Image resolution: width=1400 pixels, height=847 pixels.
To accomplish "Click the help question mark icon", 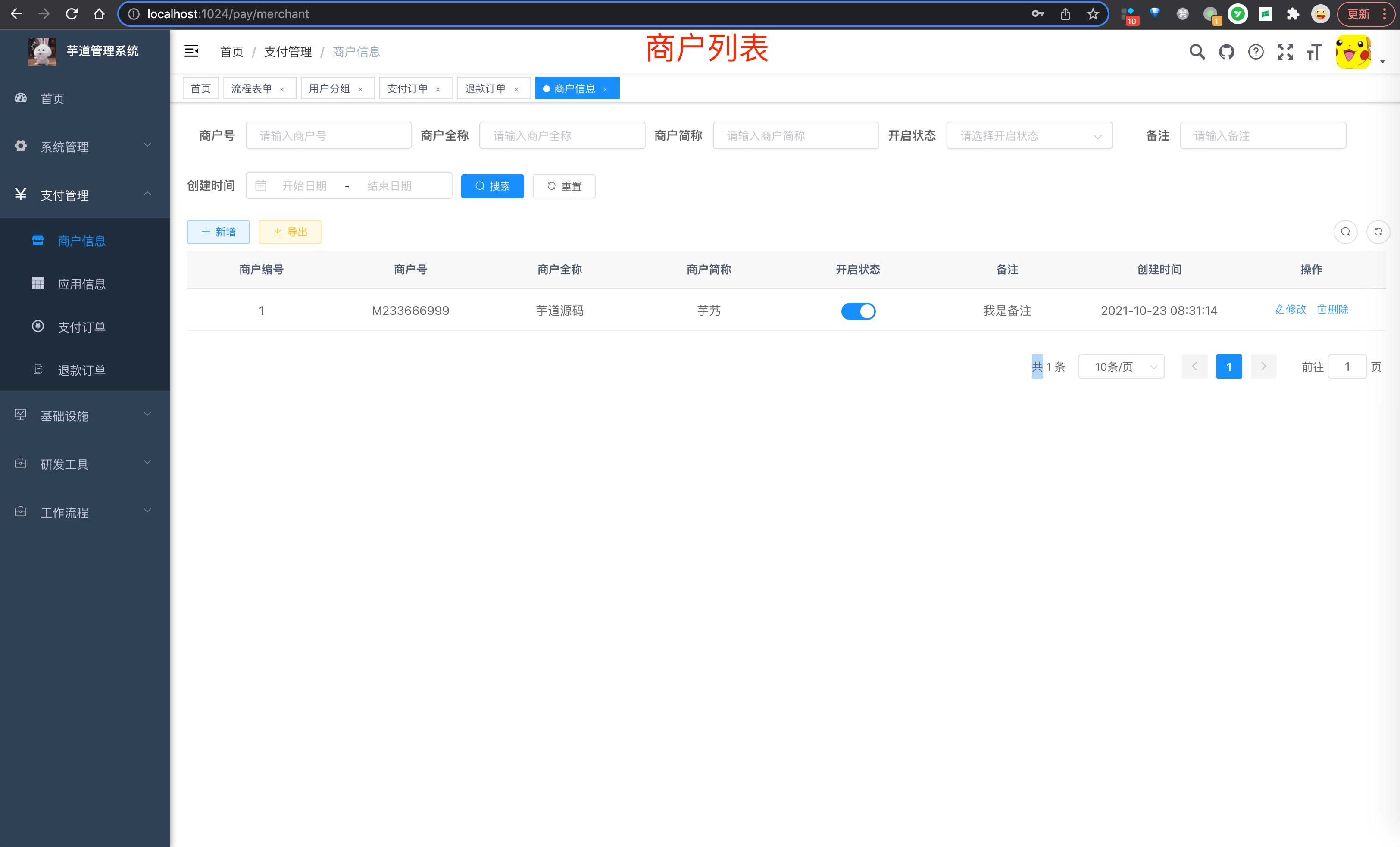I will (1256, 52).
